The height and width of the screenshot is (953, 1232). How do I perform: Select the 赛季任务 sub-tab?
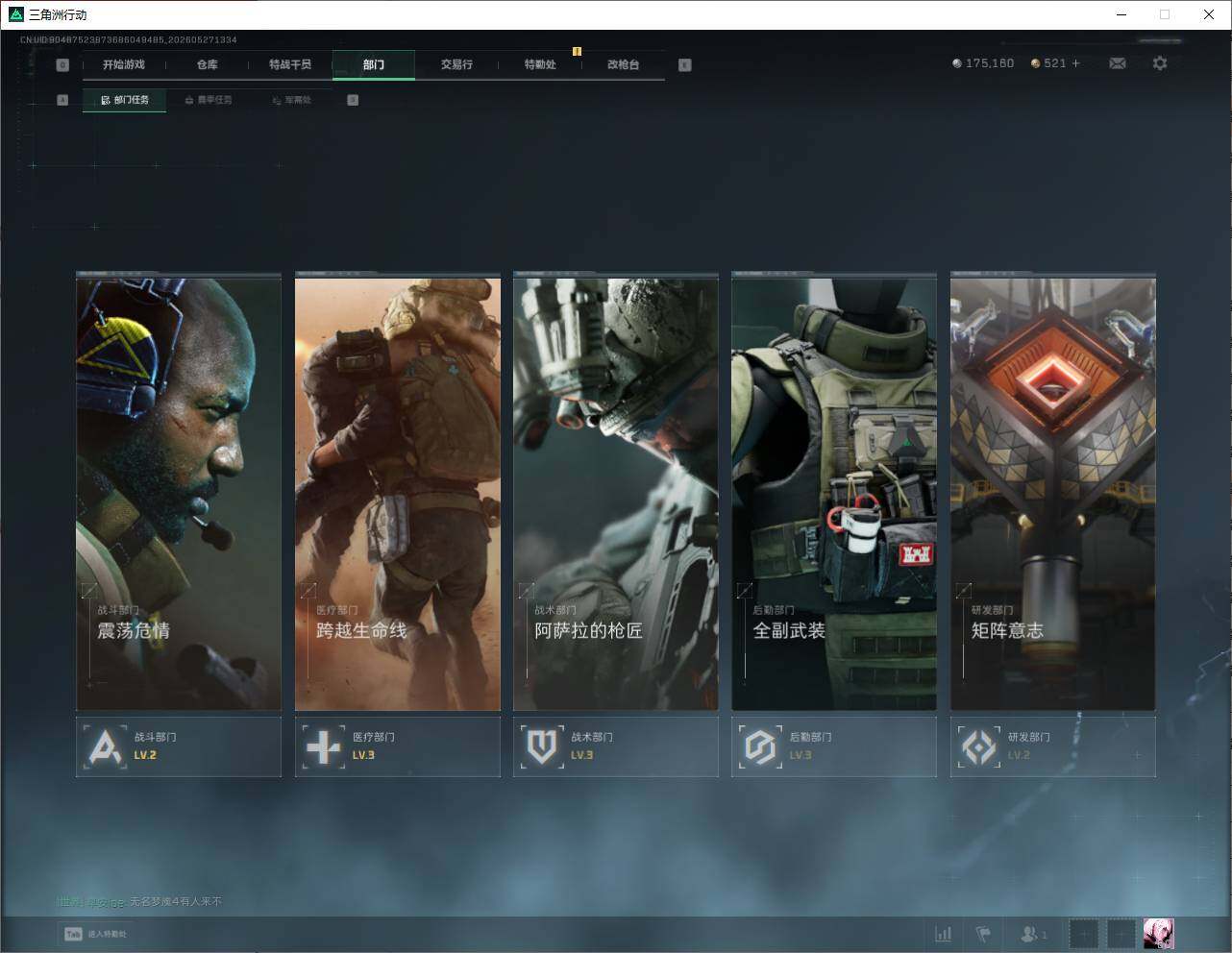pos(209,100)
